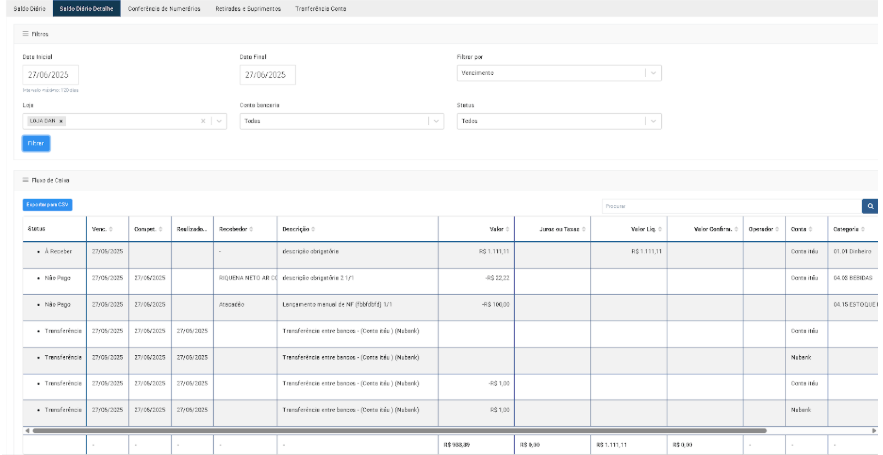Click the hamburger icon next to Fluxo de Caixa
The width and height of the screenshot is (883, 455).
point(25,180)
